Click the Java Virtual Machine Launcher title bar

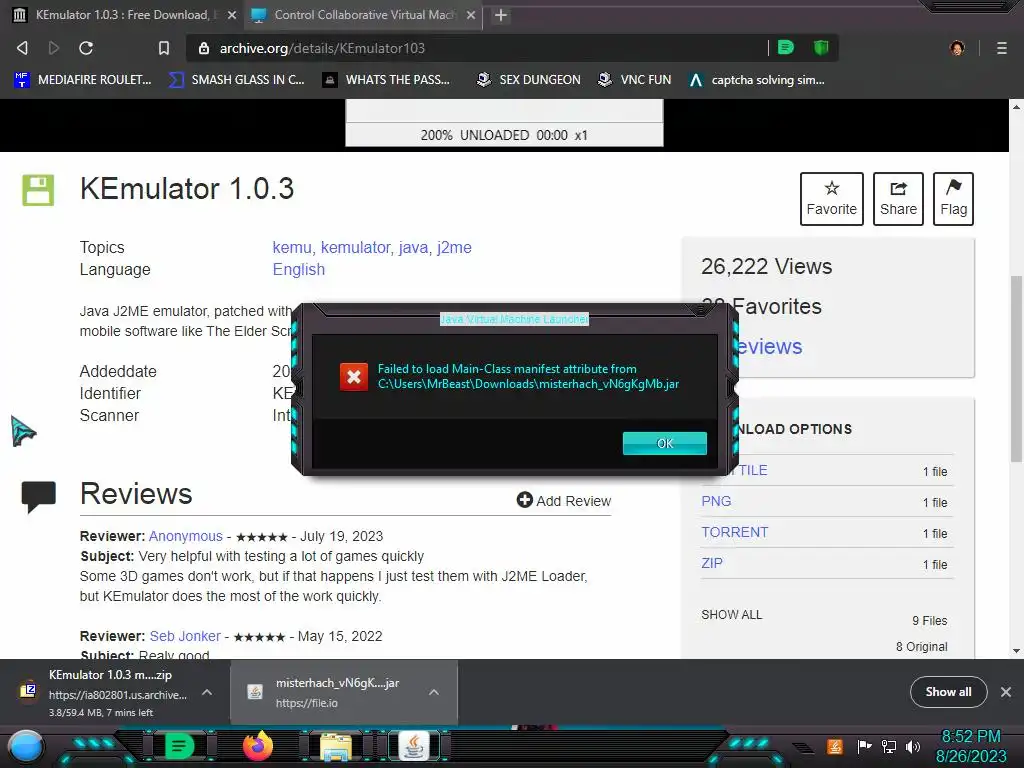pyautogui.click(x=515, y=319)
